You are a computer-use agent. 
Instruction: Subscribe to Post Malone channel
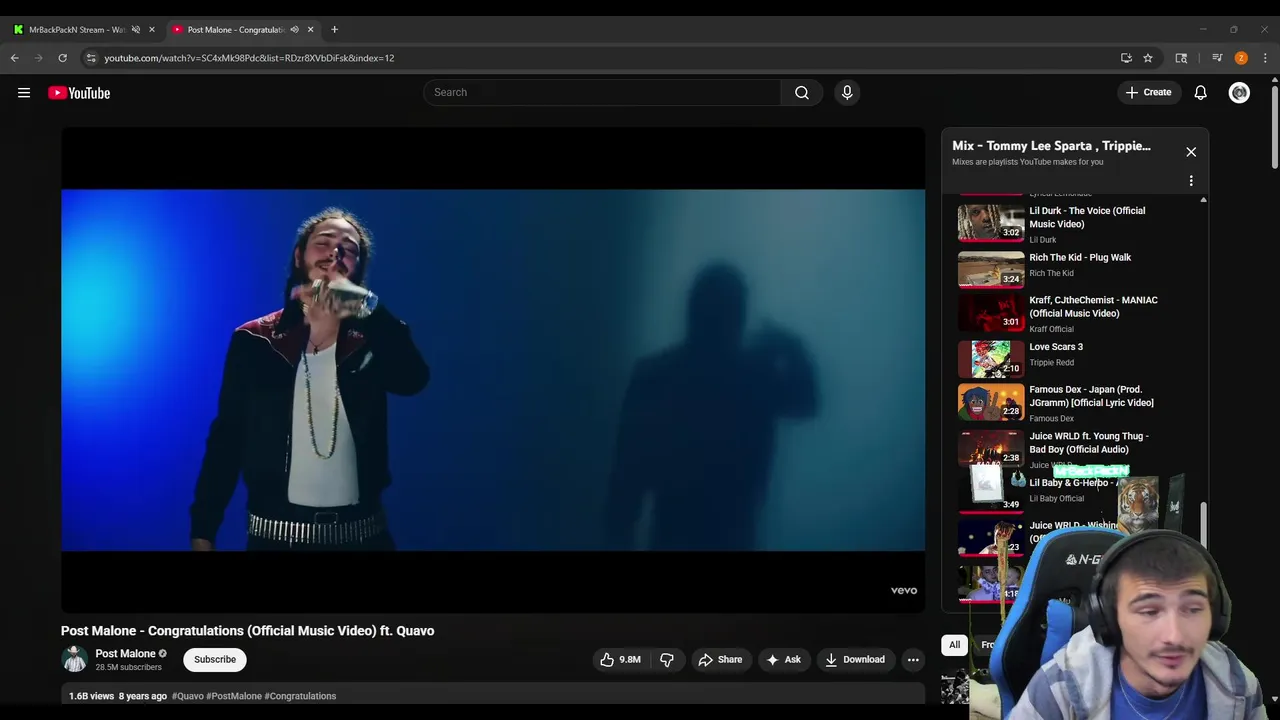click(x=215, y=660)
